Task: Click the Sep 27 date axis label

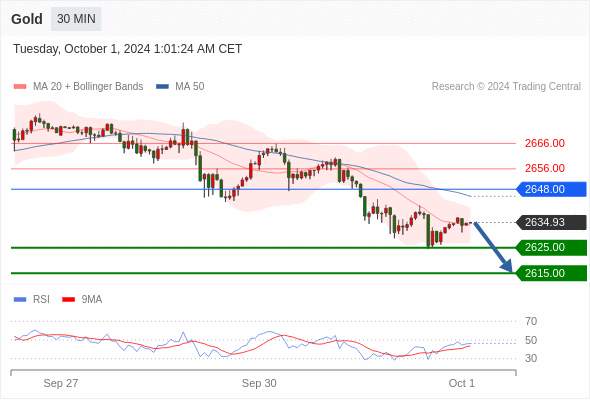Action: [61, 383]
